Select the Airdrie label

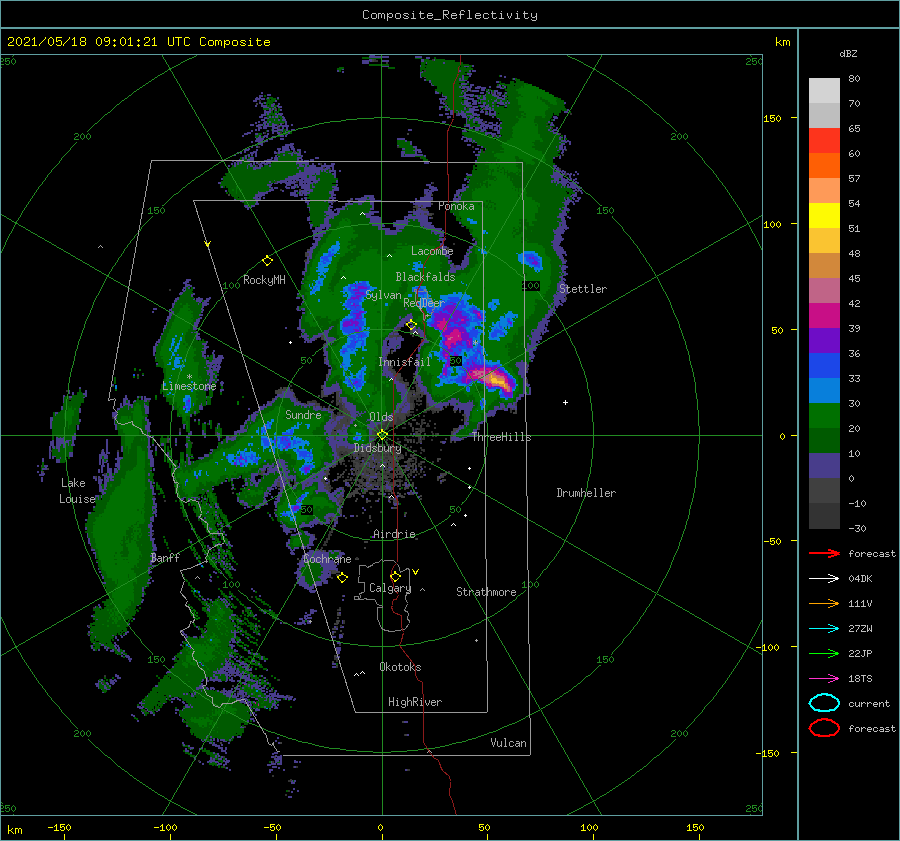tap(394, 534)
